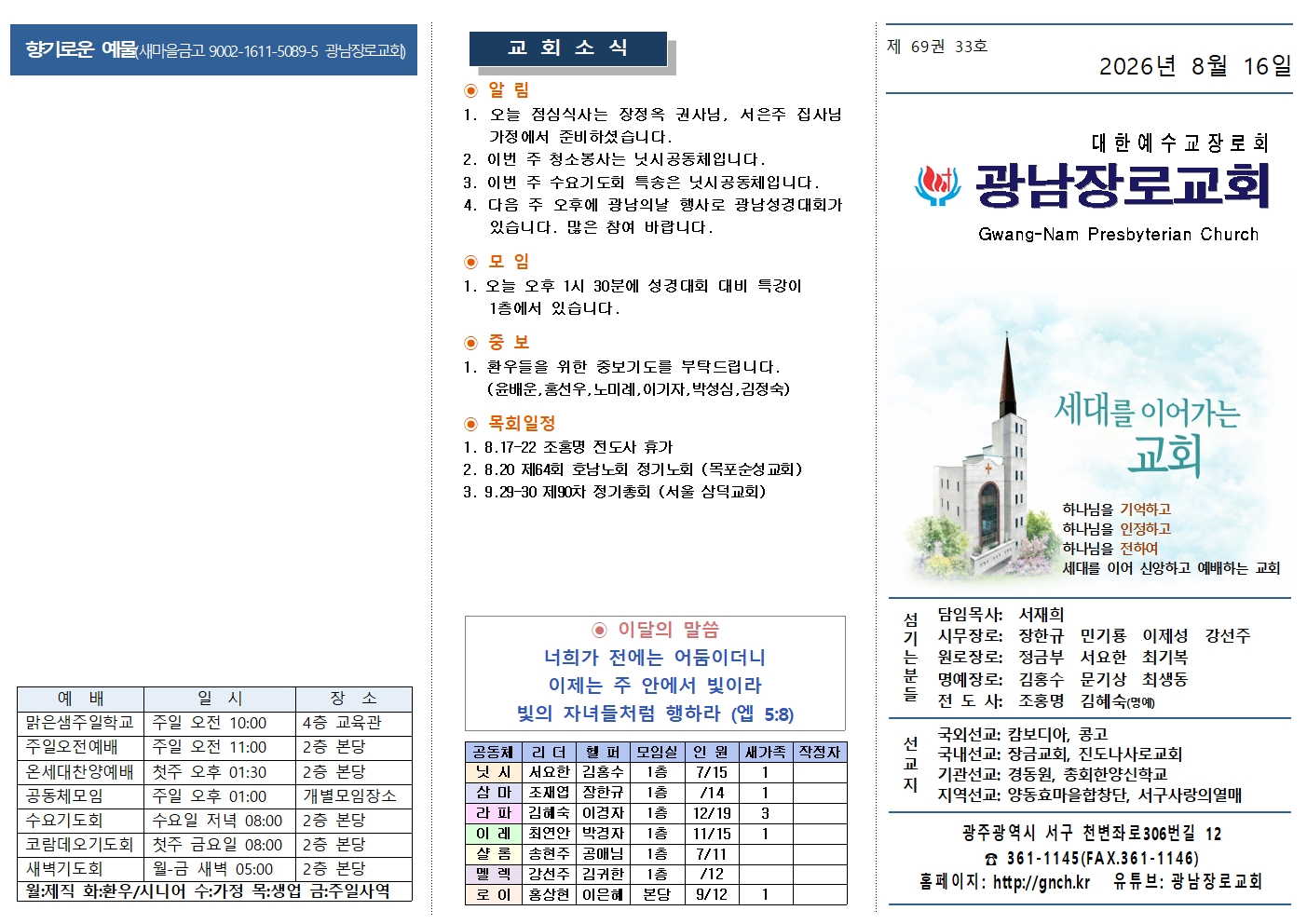Click the "로 이" community cell
Viewport: 1307px width, 924px height.
click(x=494, y=895)
